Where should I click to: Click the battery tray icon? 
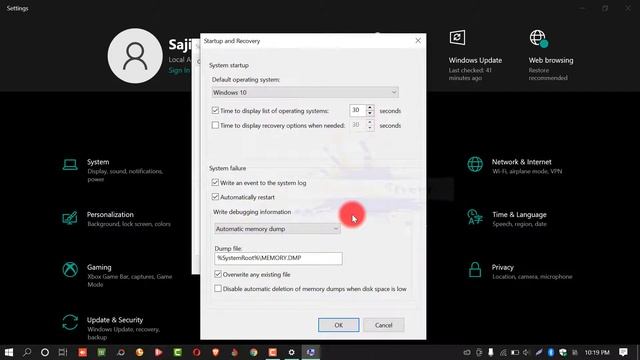point(515,352)
